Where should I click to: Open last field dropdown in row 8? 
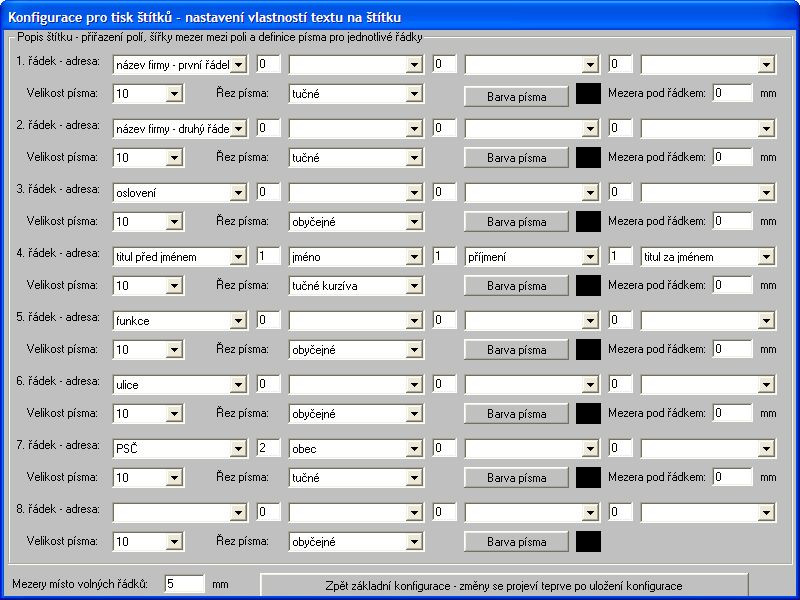pos(708,513)
